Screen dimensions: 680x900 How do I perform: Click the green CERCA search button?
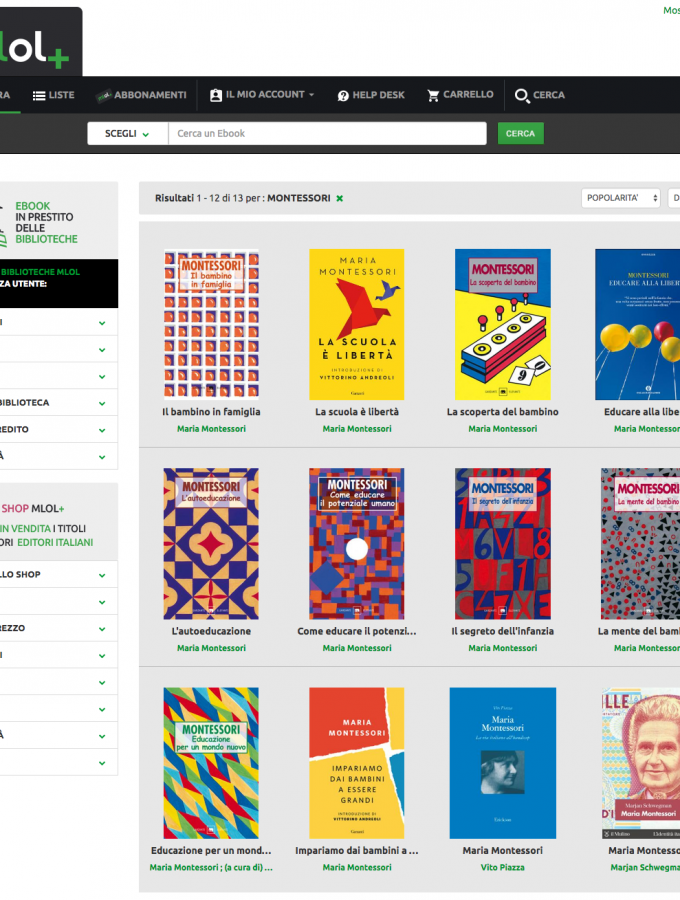click(520, 134)
